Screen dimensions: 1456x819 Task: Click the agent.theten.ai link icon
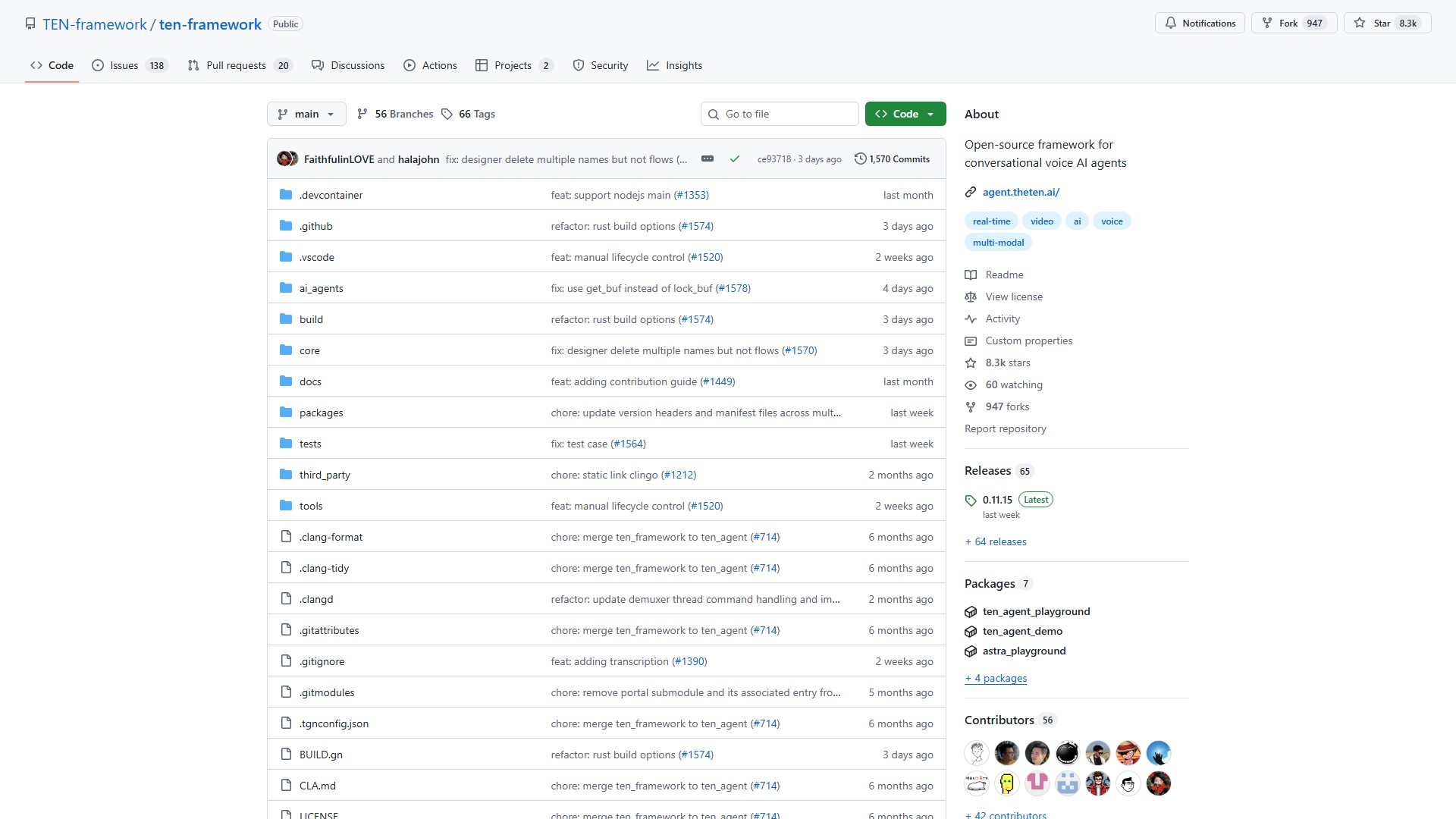971,193
